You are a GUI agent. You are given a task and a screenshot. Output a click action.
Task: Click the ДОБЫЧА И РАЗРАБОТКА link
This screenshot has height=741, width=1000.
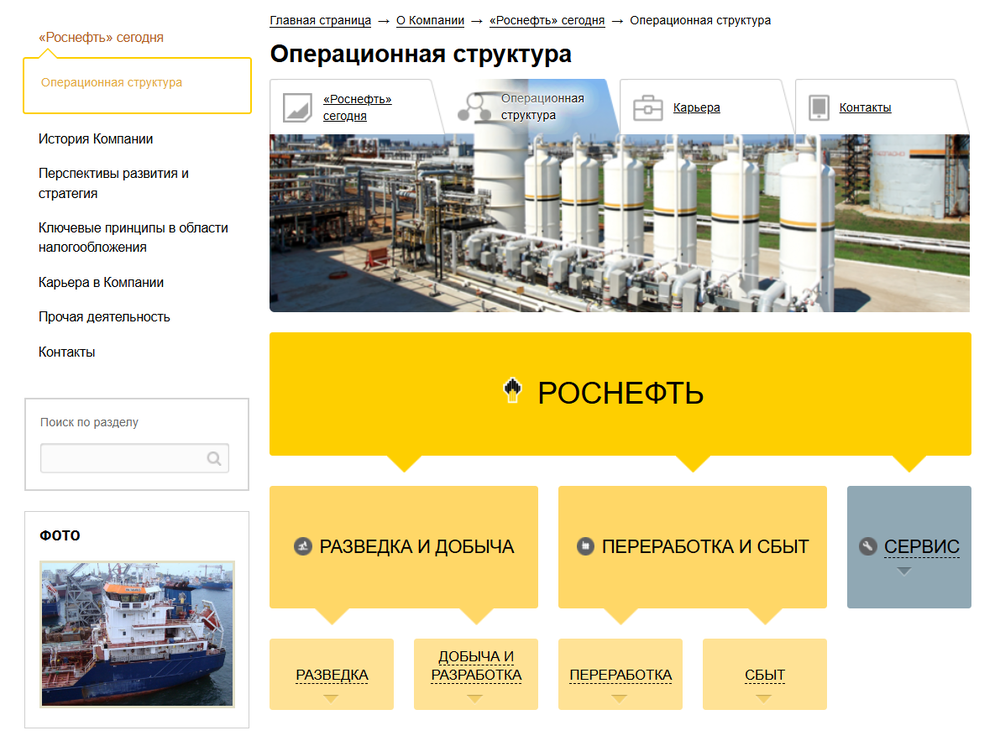[x=476, y=666]
